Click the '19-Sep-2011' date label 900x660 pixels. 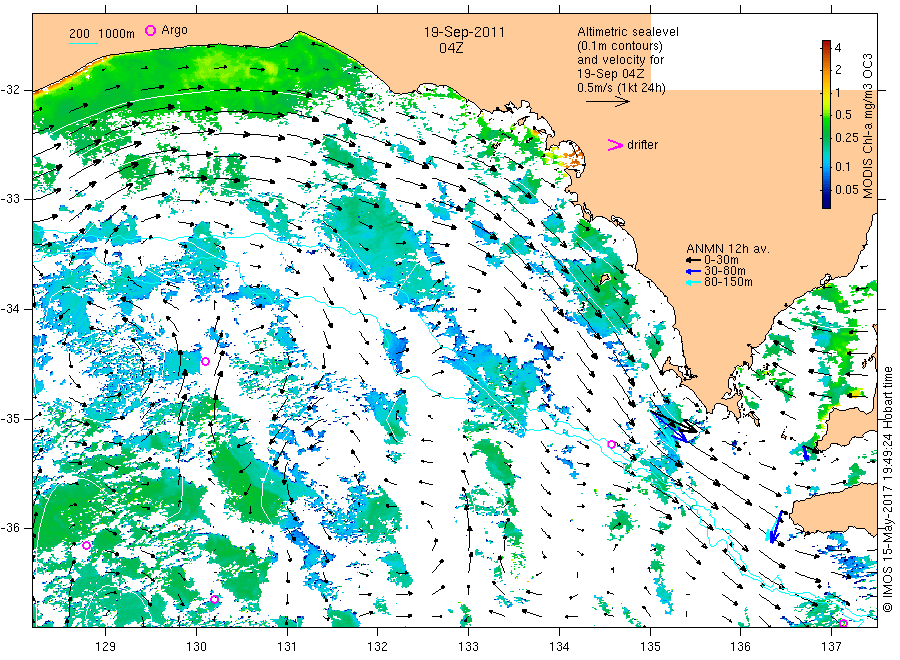(464, 33)
